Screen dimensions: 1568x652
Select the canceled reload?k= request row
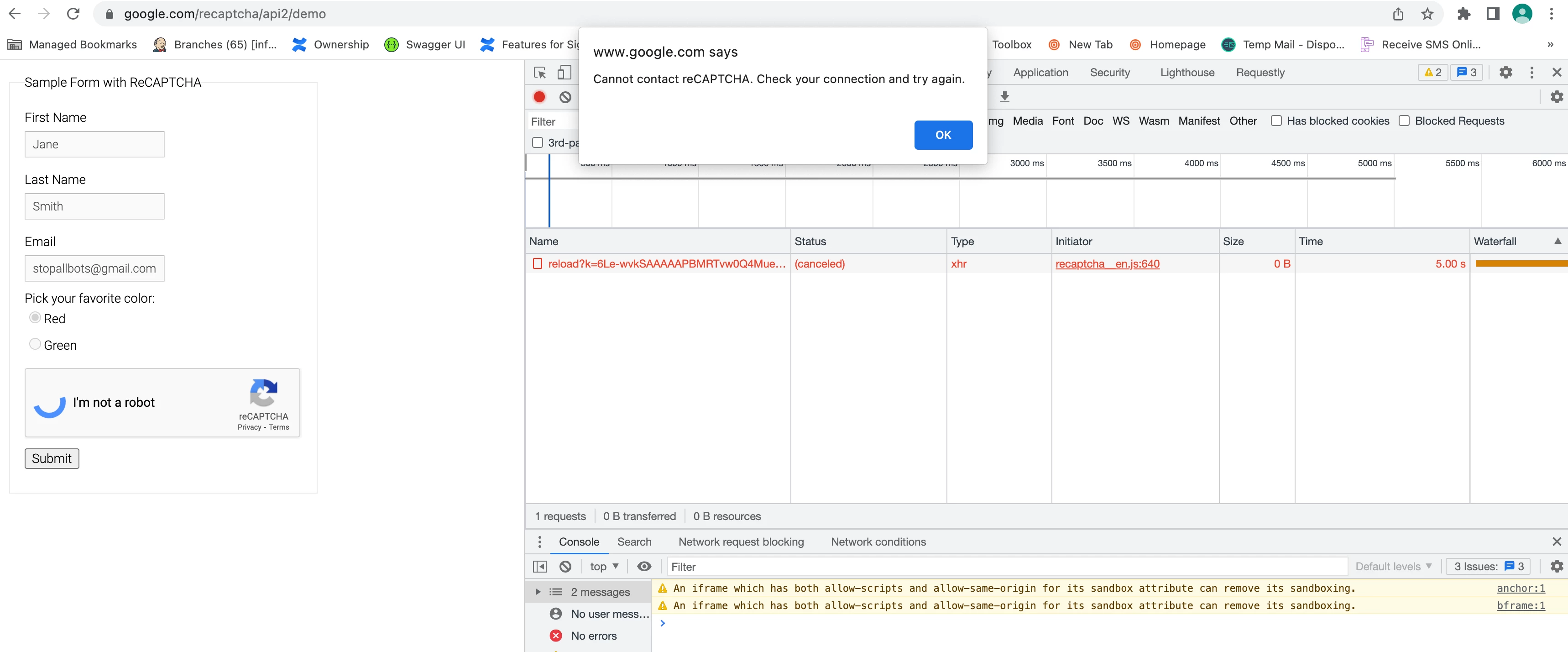coord(1046,263)
